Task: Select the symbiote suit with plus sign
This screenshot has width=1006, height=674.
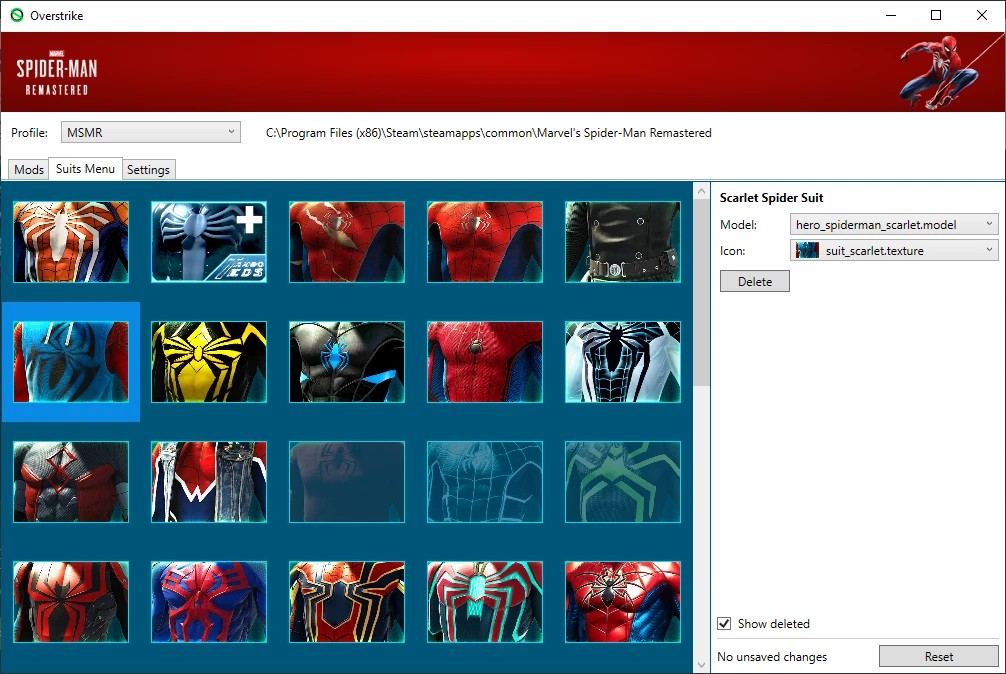Action: tap(209, 242)
